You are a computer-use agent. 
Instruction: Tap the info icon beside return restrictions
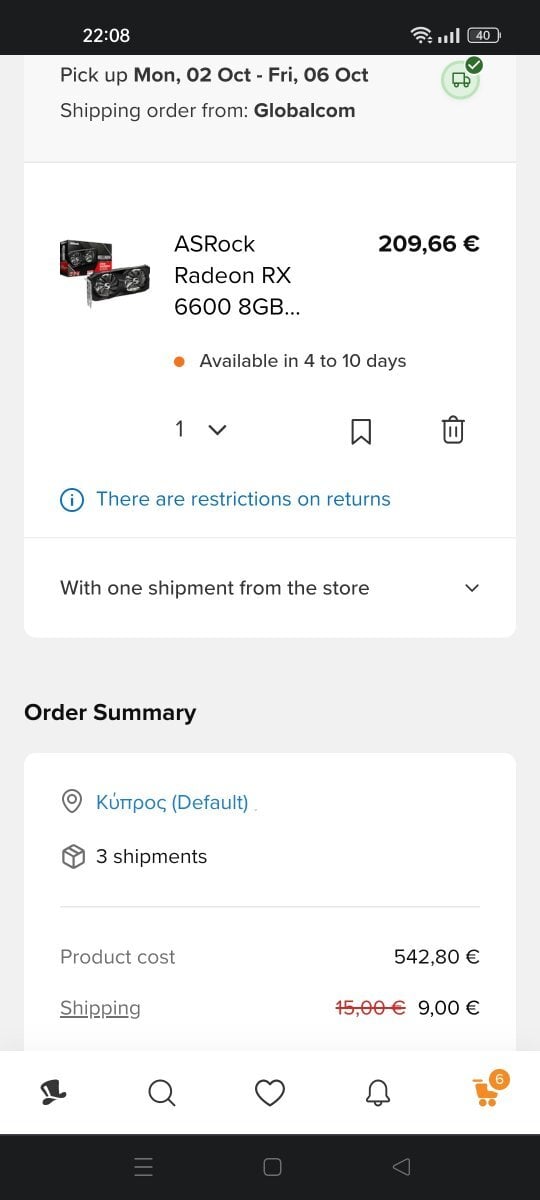tap(72, 500)
